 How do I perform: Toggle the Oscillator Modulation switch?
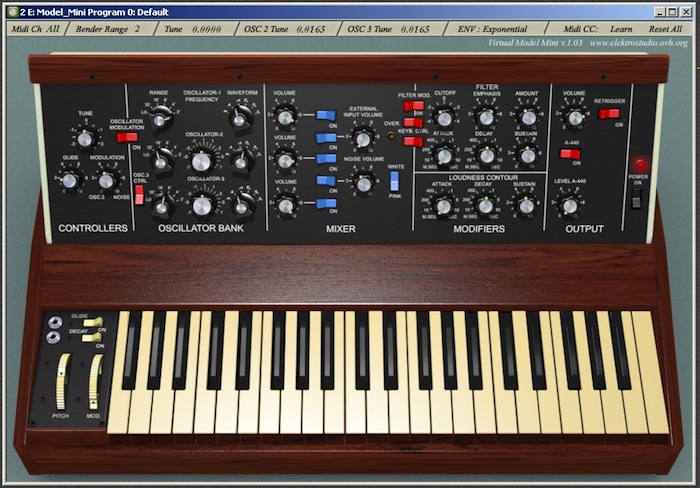127,138
